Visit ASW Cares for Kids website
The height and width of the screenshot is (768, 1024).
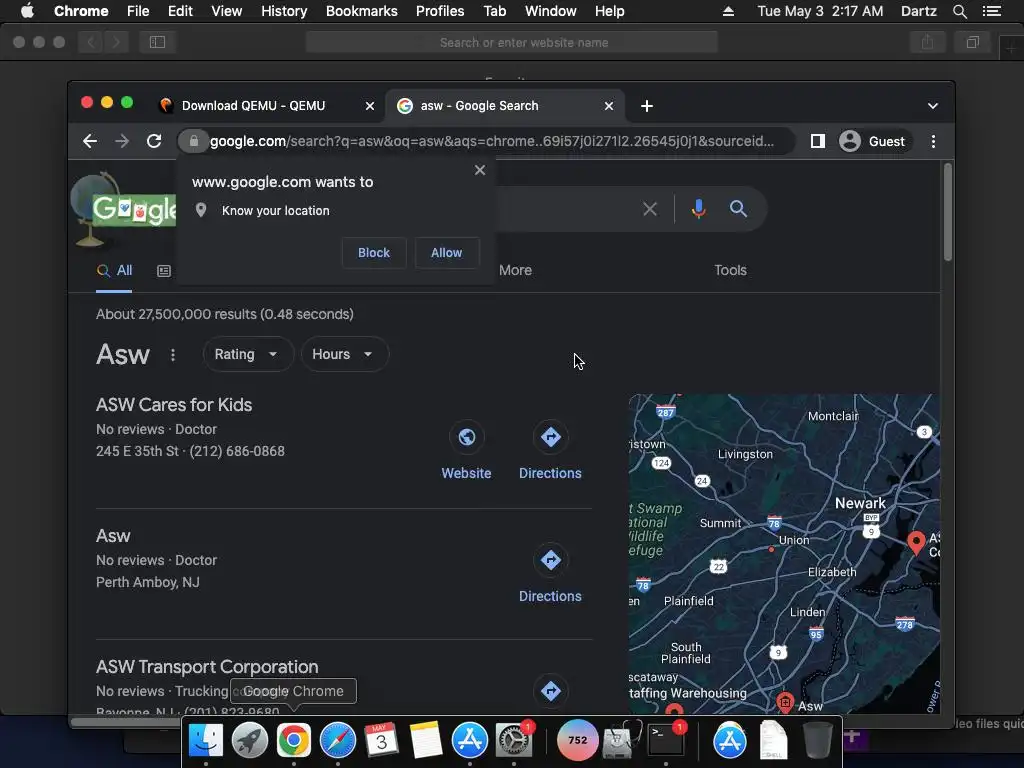point(466,451)
